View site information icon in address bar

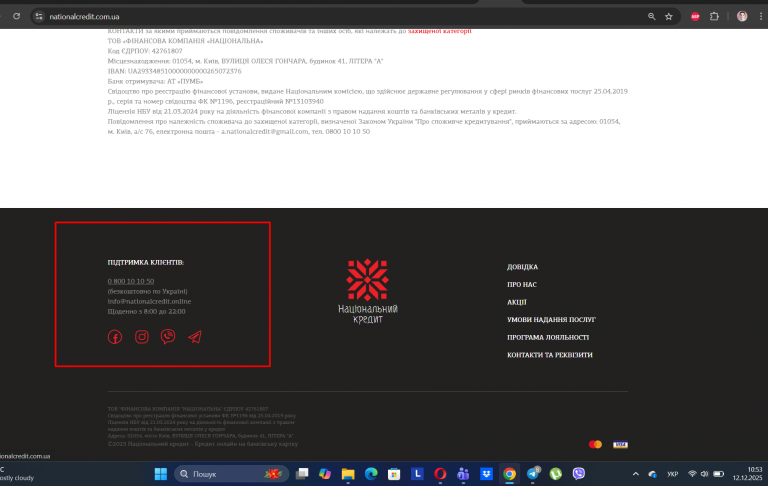pos(39,17)
